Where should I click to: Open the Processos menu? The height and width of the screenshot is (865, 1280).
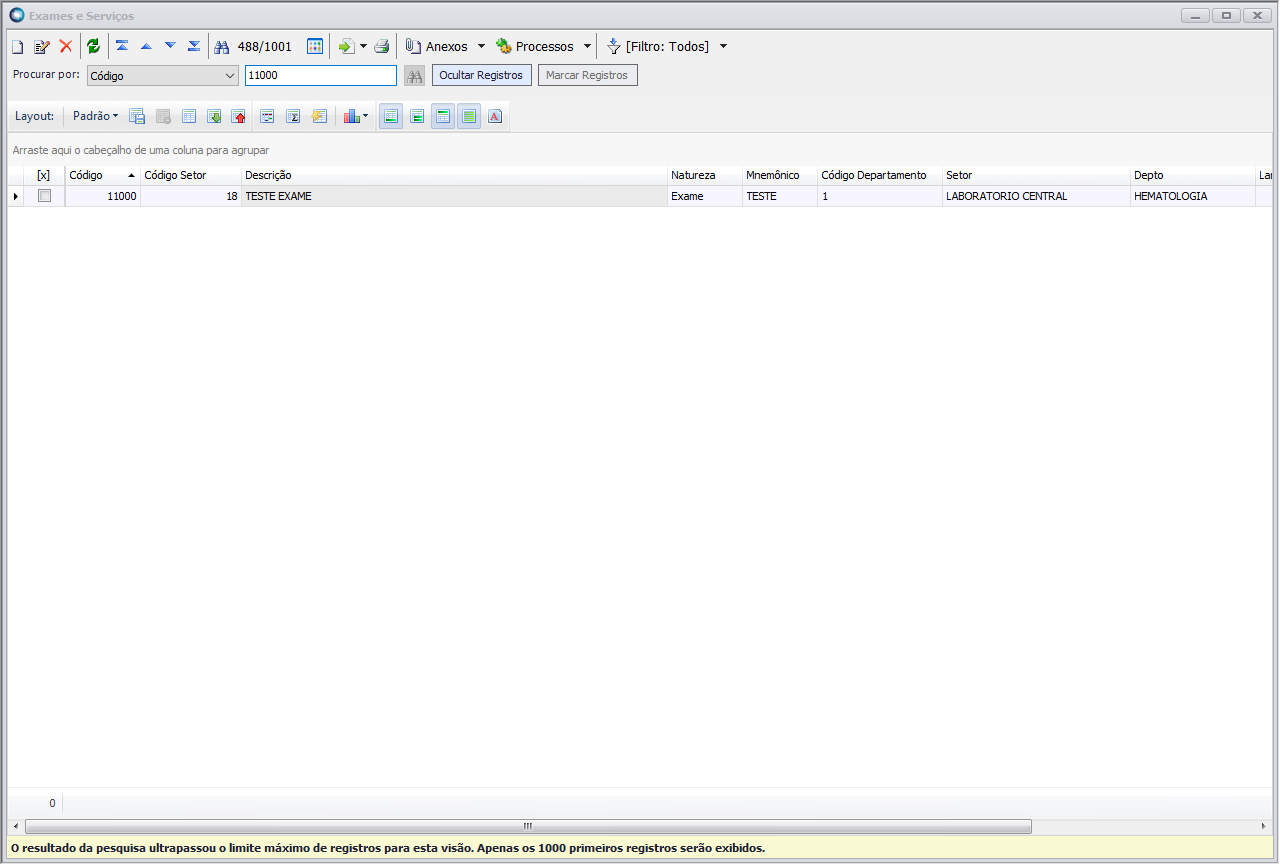[x=535, y=47]
